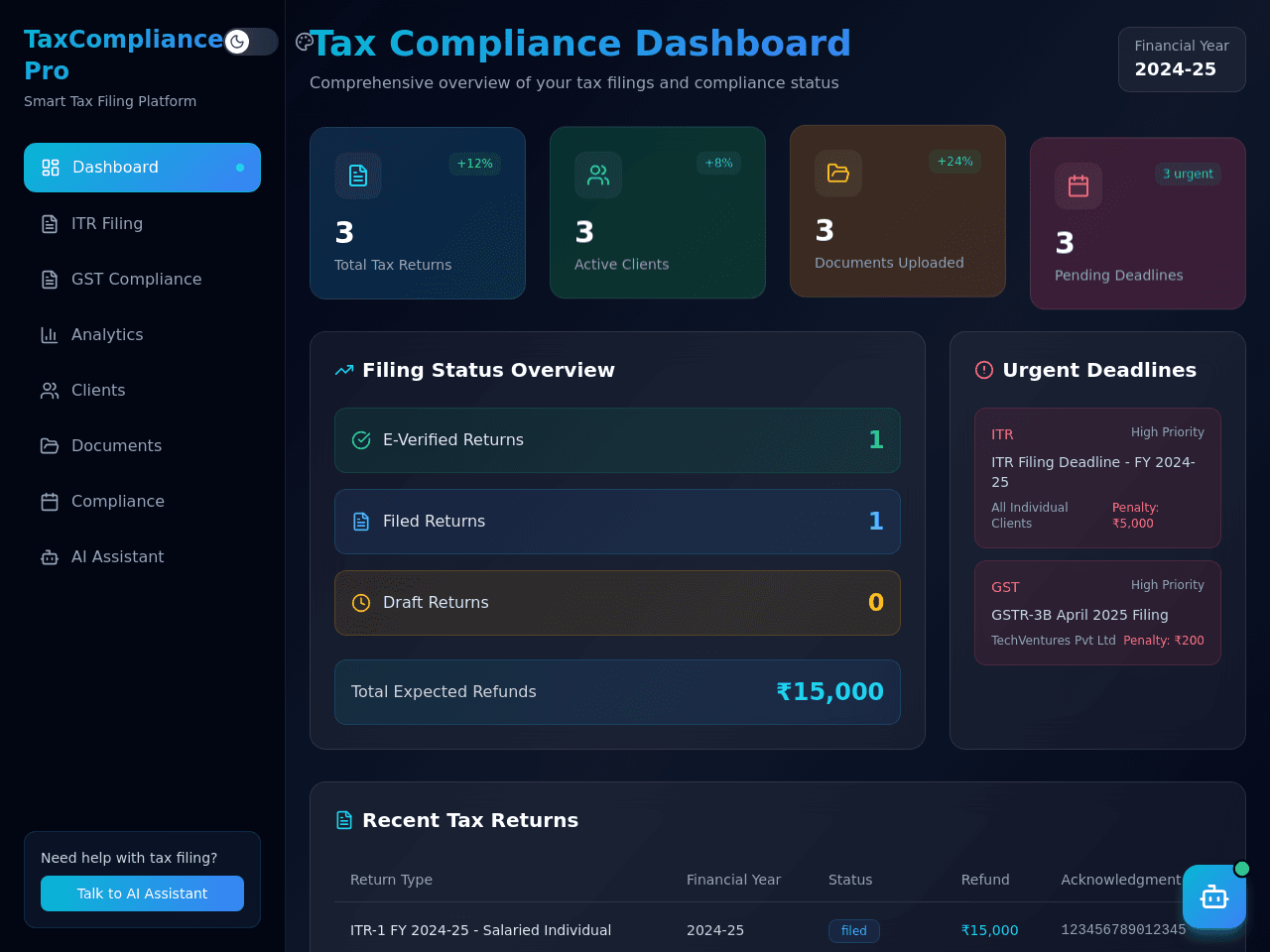The image size is (1270, 952).
Task: Click the Status column header
Action: [850, 880]
